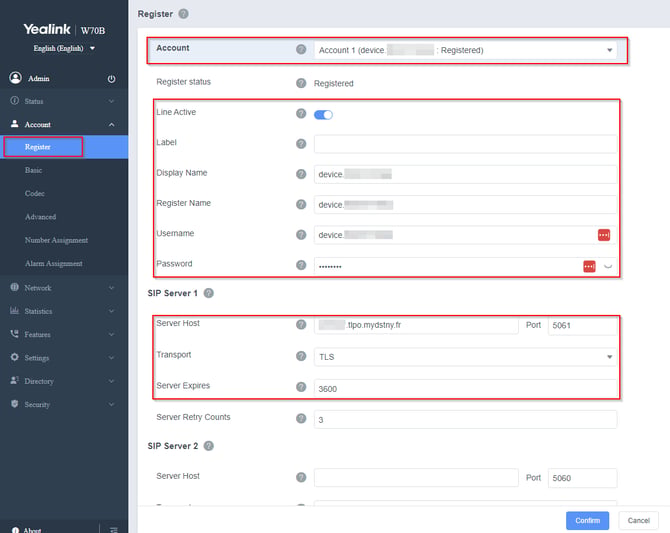Expand the Status menu section
This screenshot has height=533, width=670.
[x=63, y=101]
